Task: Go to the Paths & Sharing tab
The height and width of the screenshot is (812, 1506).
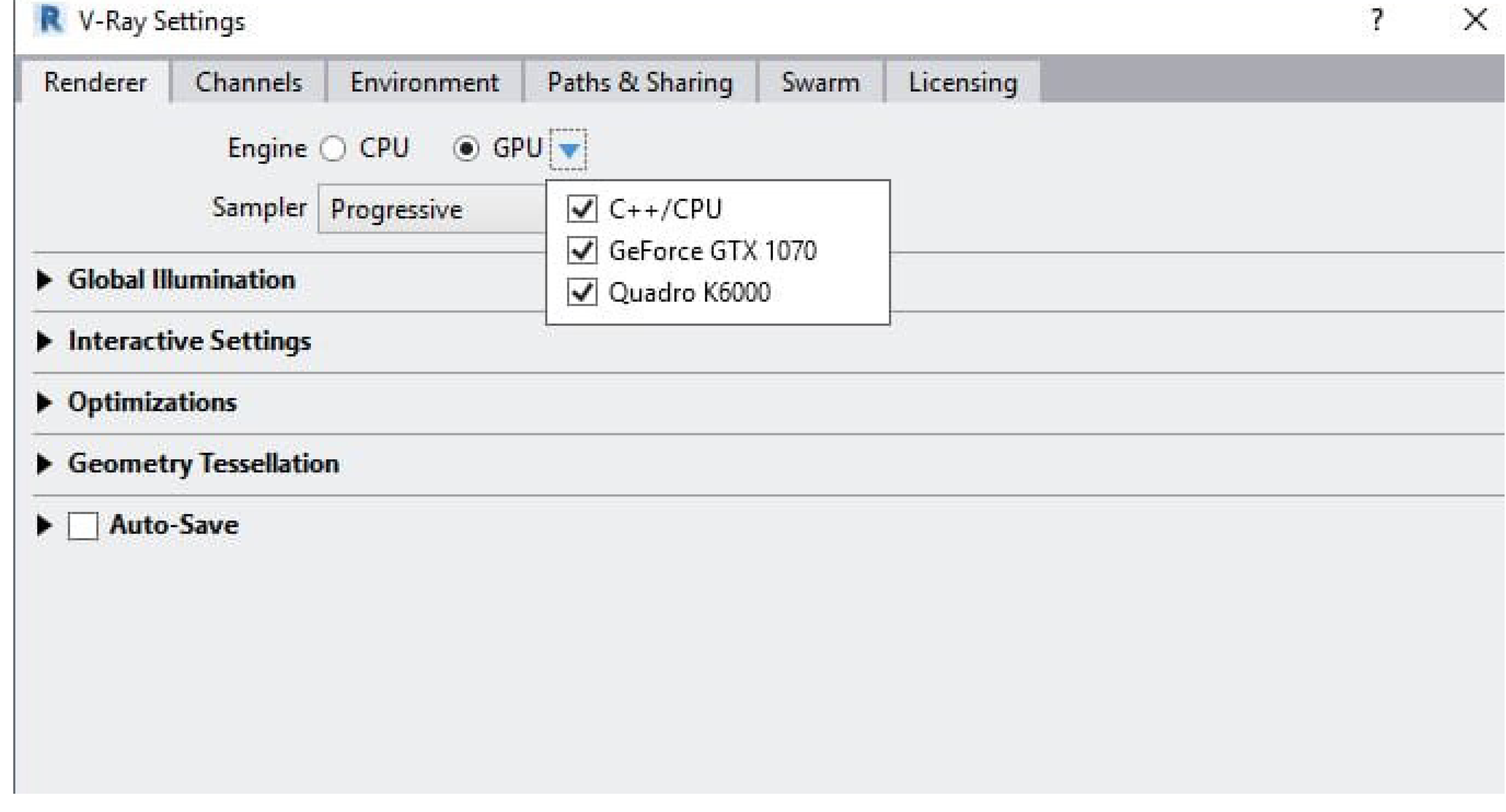Action: pyautogui.click(x=640, y=82)
